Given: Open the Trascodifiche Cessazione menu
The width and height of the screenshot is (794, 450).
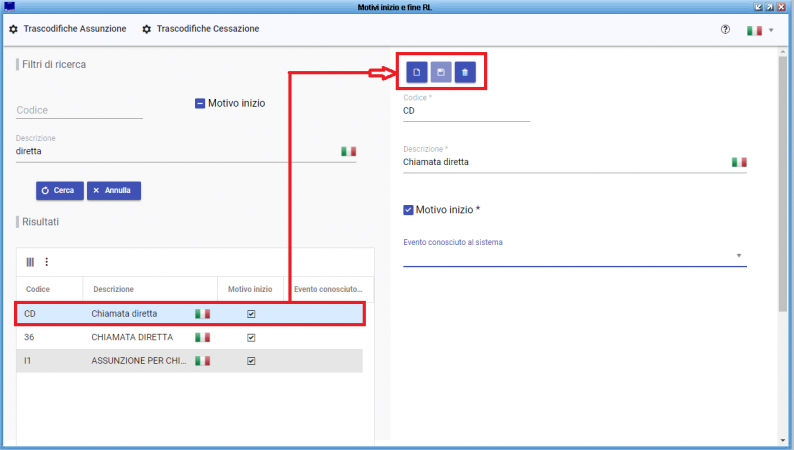Looking at the screenshot, I should (208, 29).
